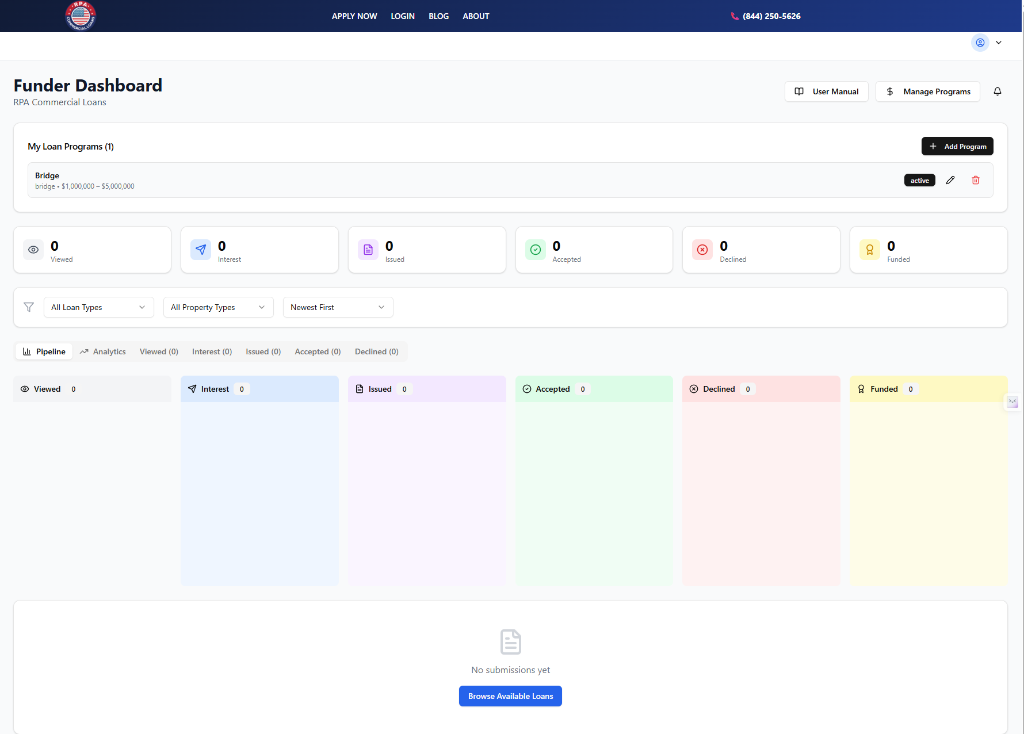Screen dimensions: 1024x734
Task: Open the Viewed (0) tab
Action: tap(159, 351)
